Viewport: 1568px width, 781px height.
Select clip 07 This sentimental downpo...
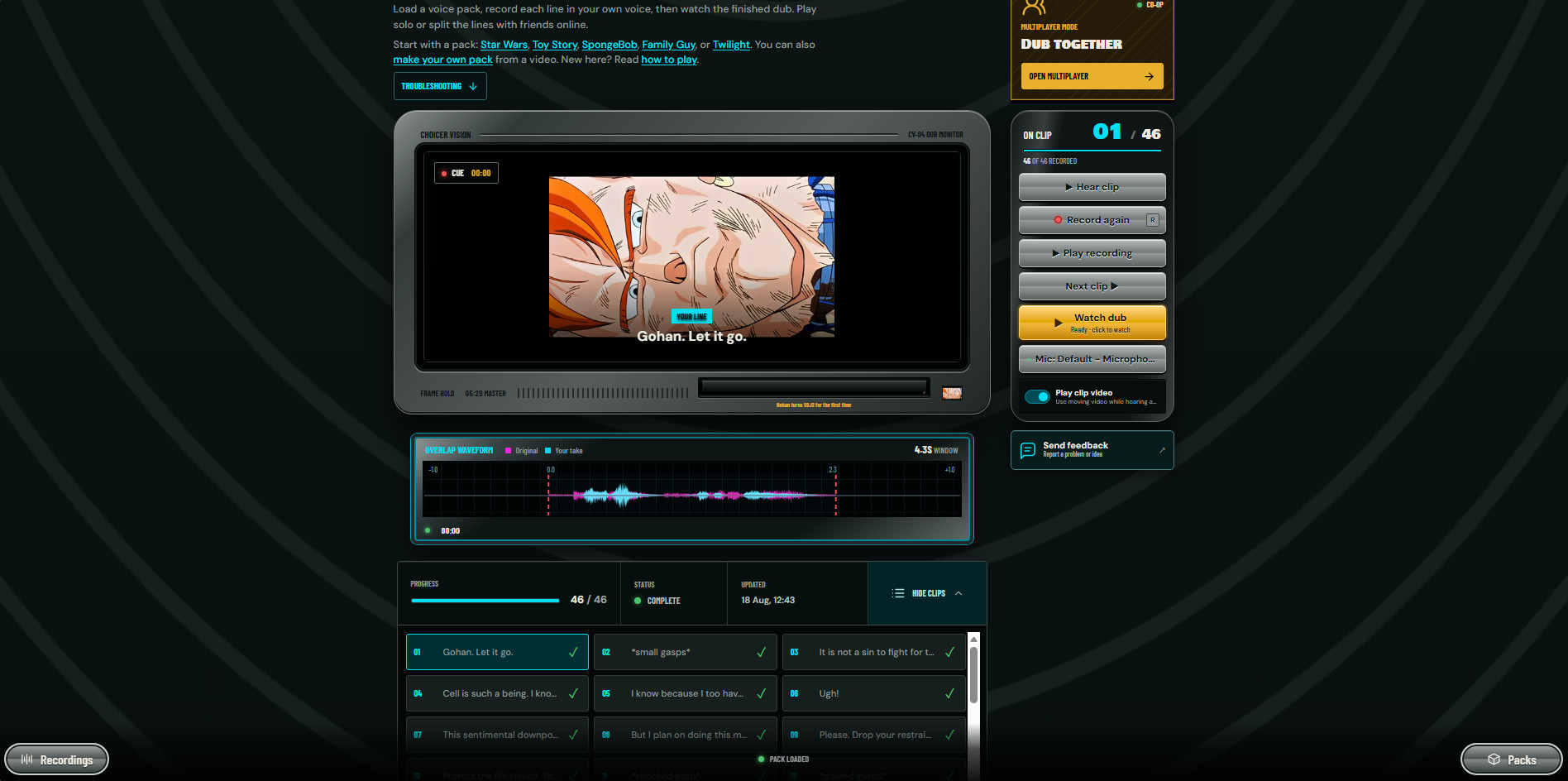click(497, 735)
